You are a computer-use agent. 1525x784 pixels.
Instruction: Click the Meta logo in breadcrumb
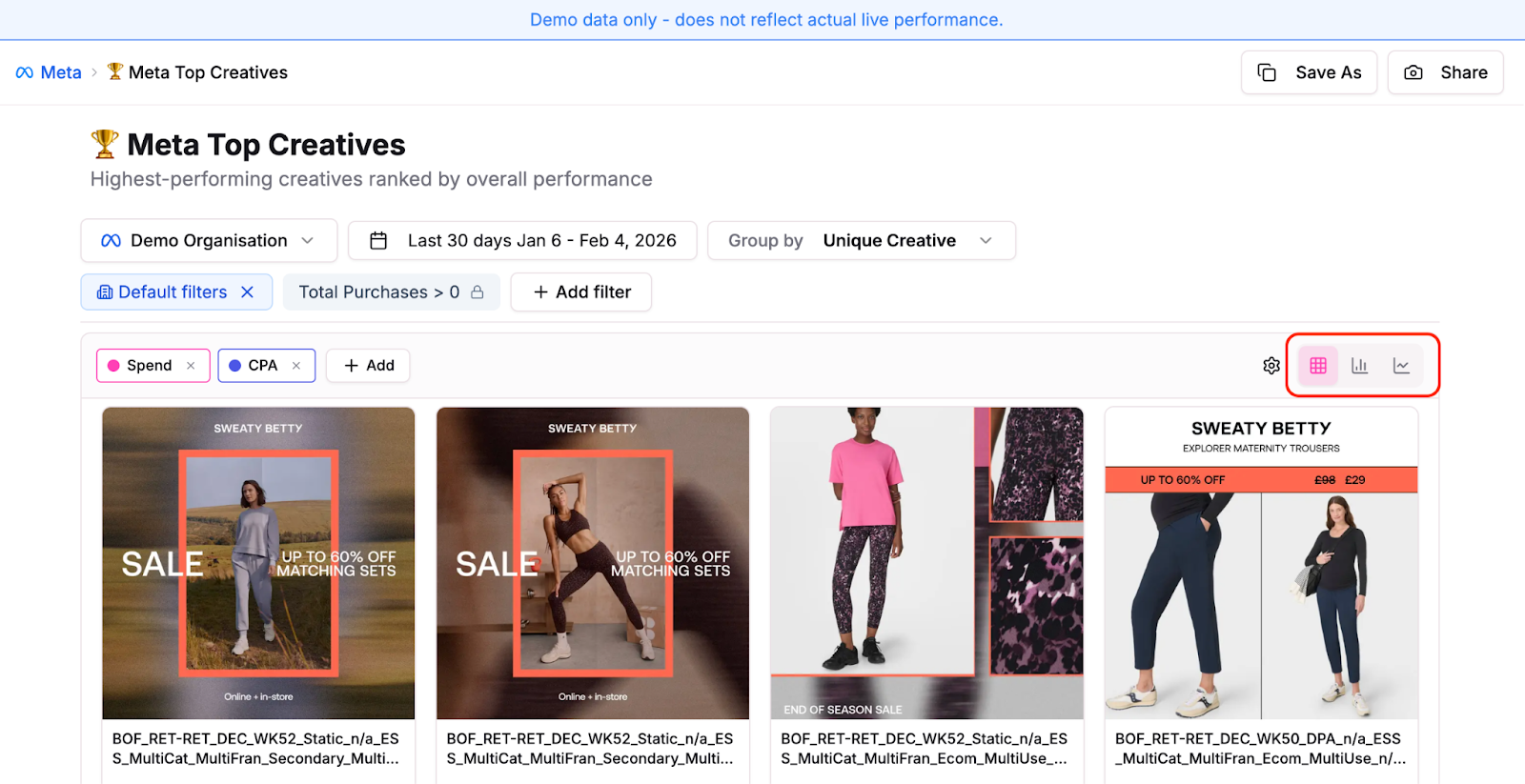click(x=25, y=72)
